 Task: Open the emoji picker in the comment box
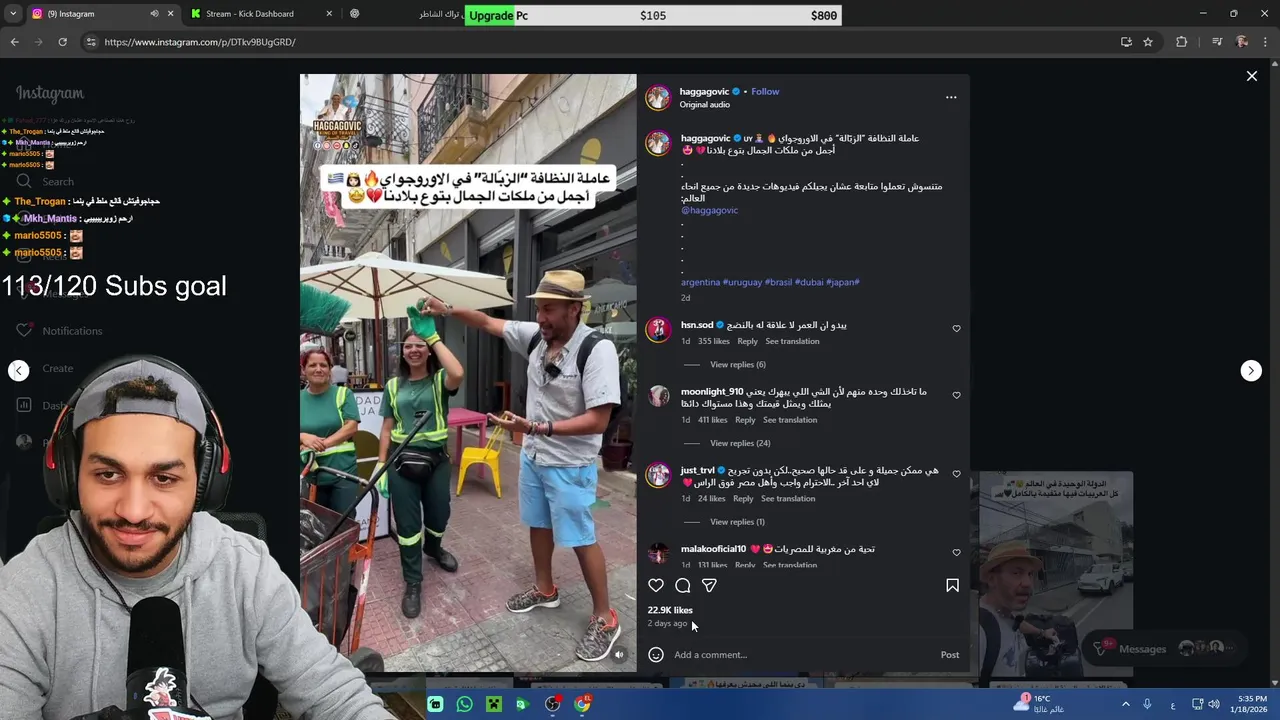point(656,655)
